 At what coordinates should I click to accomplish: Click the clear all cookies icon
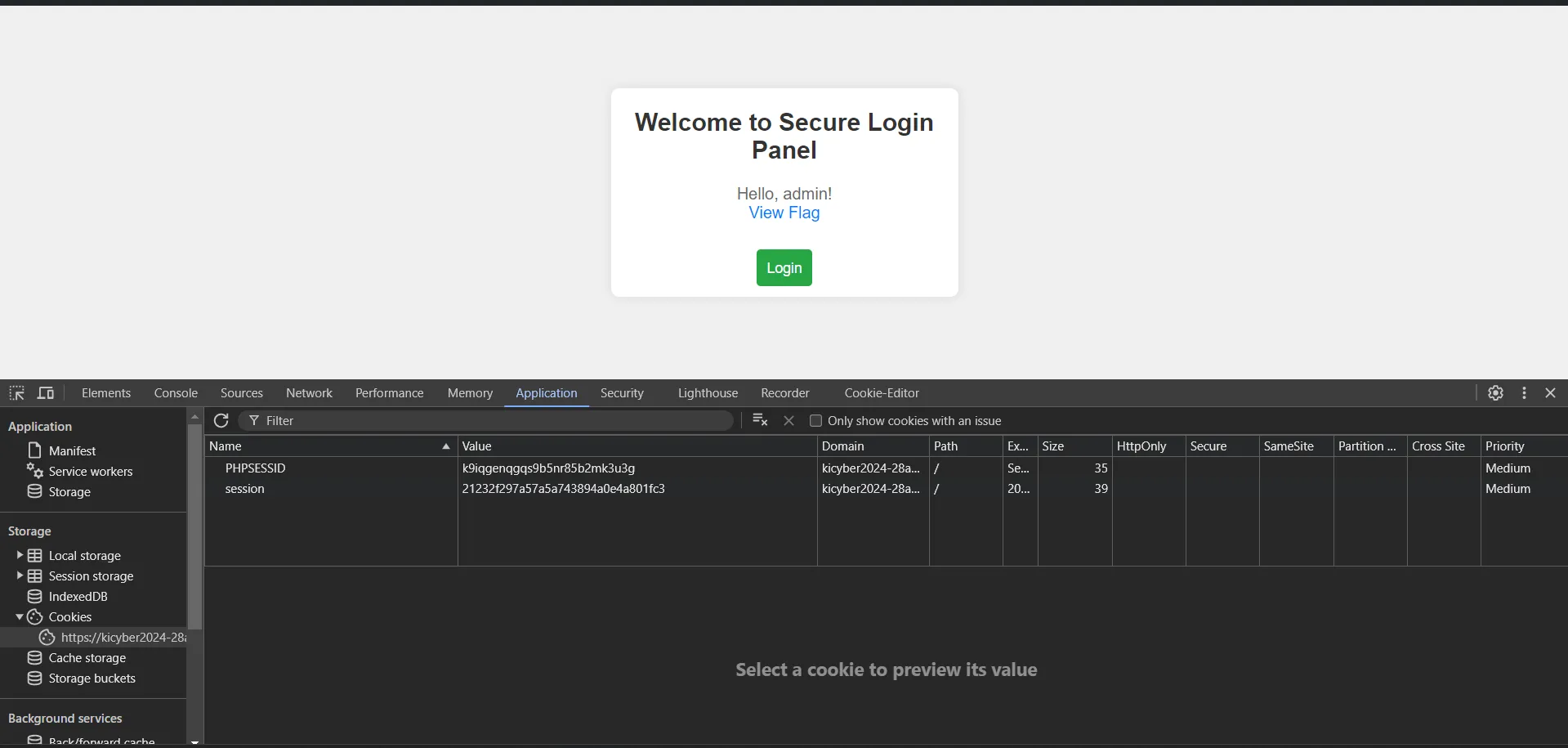pyautogui.click(x=760, y=420)
